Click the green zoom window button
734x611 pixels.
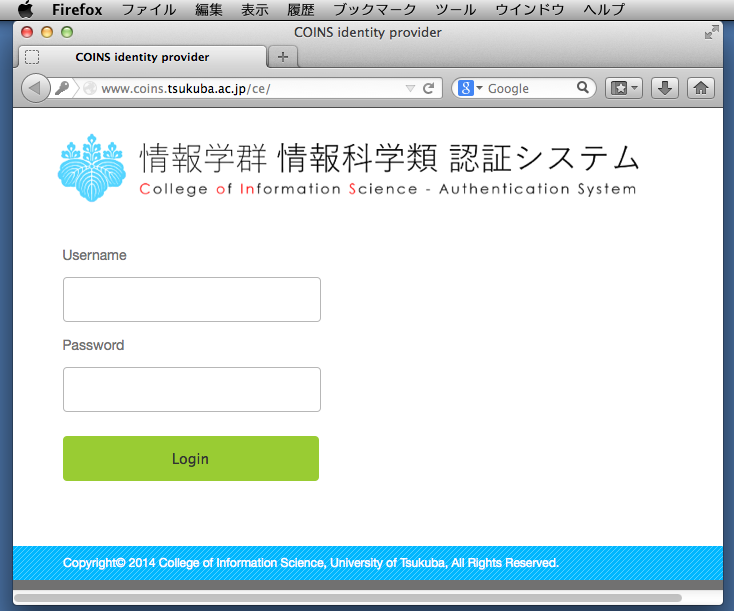(x=67, y=32)
